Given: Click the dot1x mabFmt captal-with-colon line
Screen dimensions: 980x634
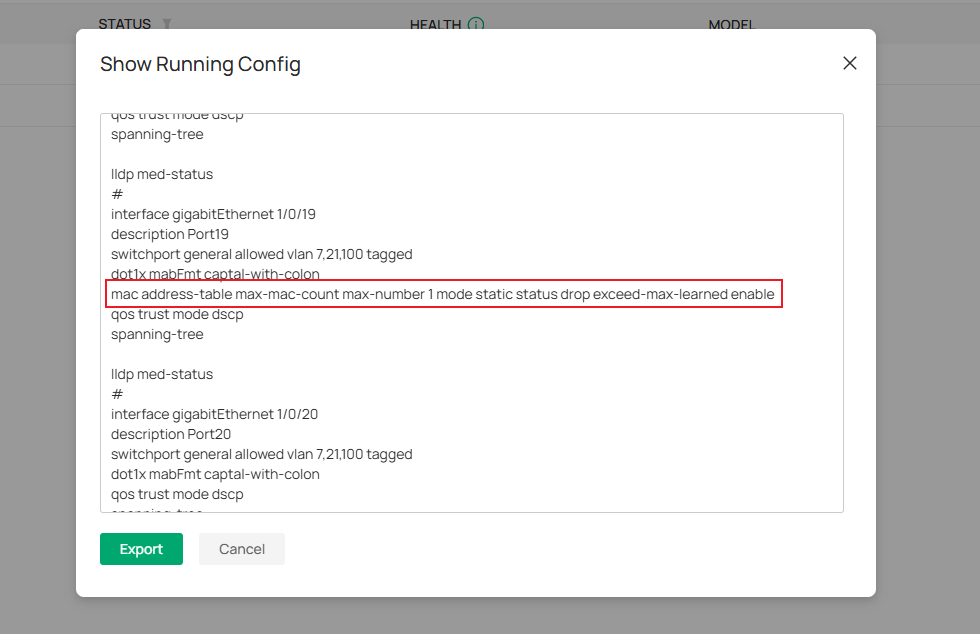Looking at the screenshot, I should (x=215, y=273).
